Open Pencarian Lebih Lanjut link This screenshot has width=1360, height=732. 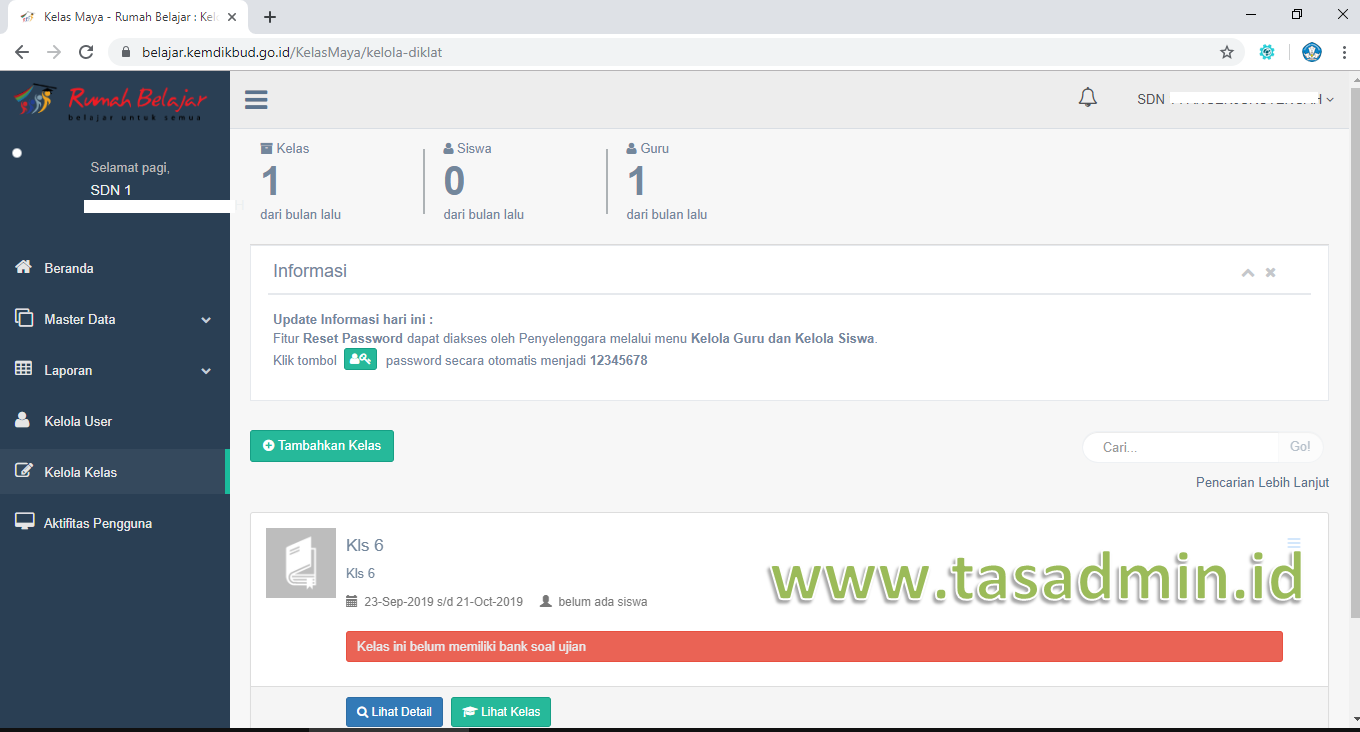click(x=1262, y=482)
